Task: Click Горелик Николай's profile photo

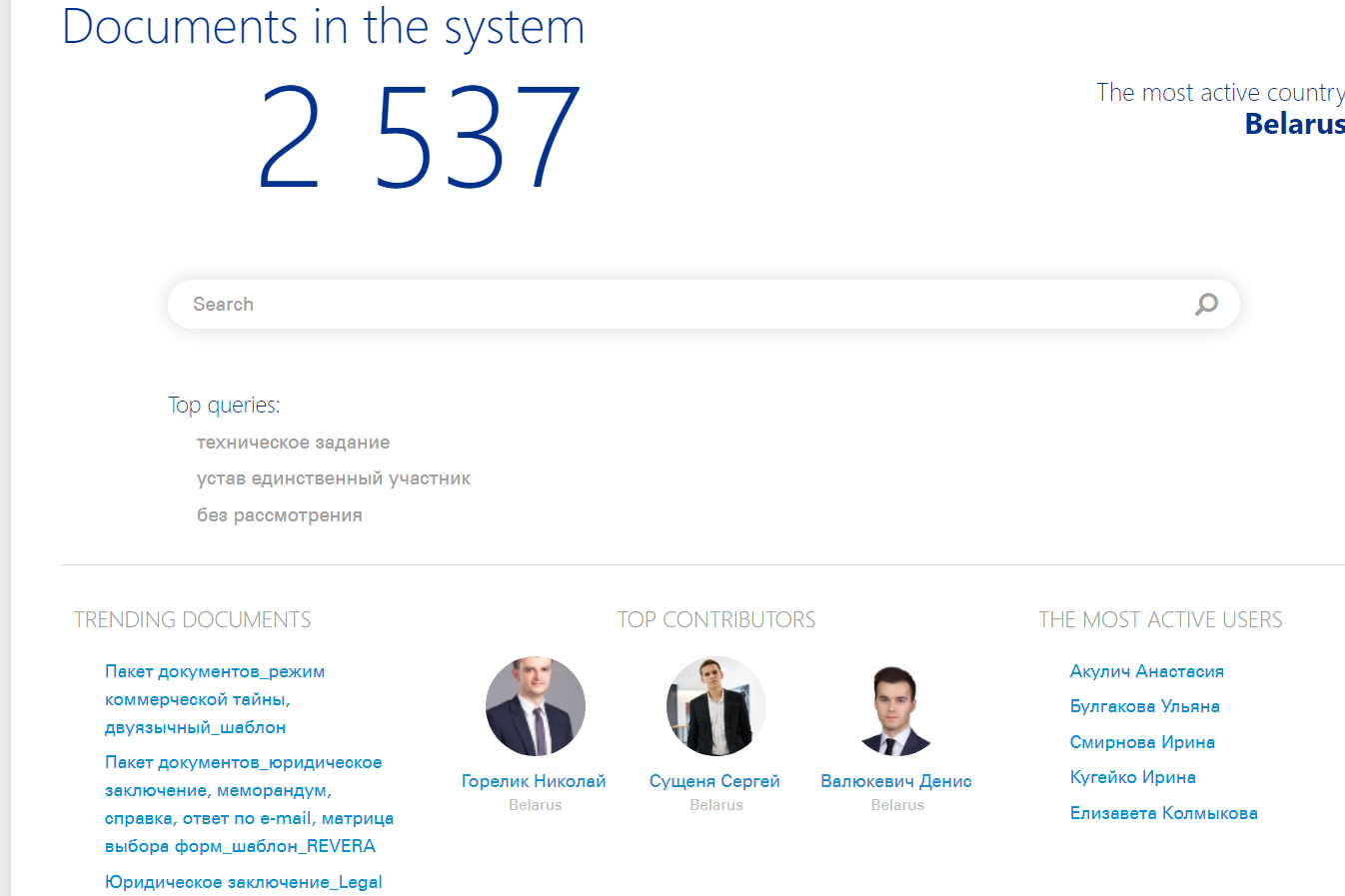Action: pyautogui.click(x=536, y=706)
